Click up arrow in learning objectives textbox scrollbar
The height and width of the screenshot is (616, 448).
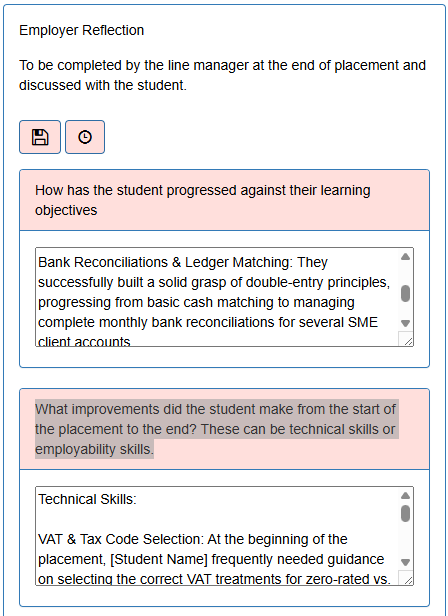click(x=406, y=257)
